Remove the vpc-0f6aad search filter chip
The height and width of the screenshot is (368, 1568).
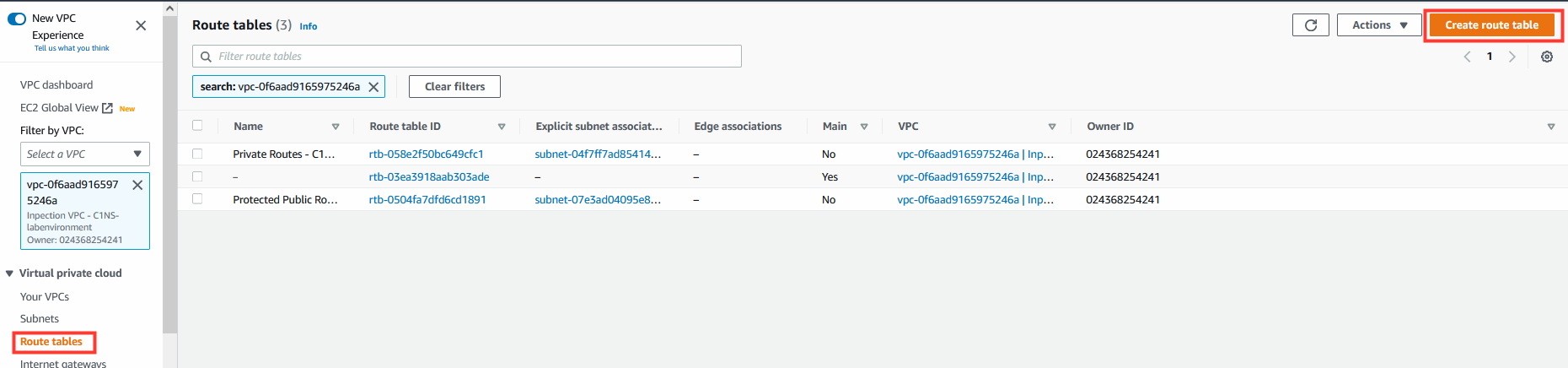(x=373, y=87)
